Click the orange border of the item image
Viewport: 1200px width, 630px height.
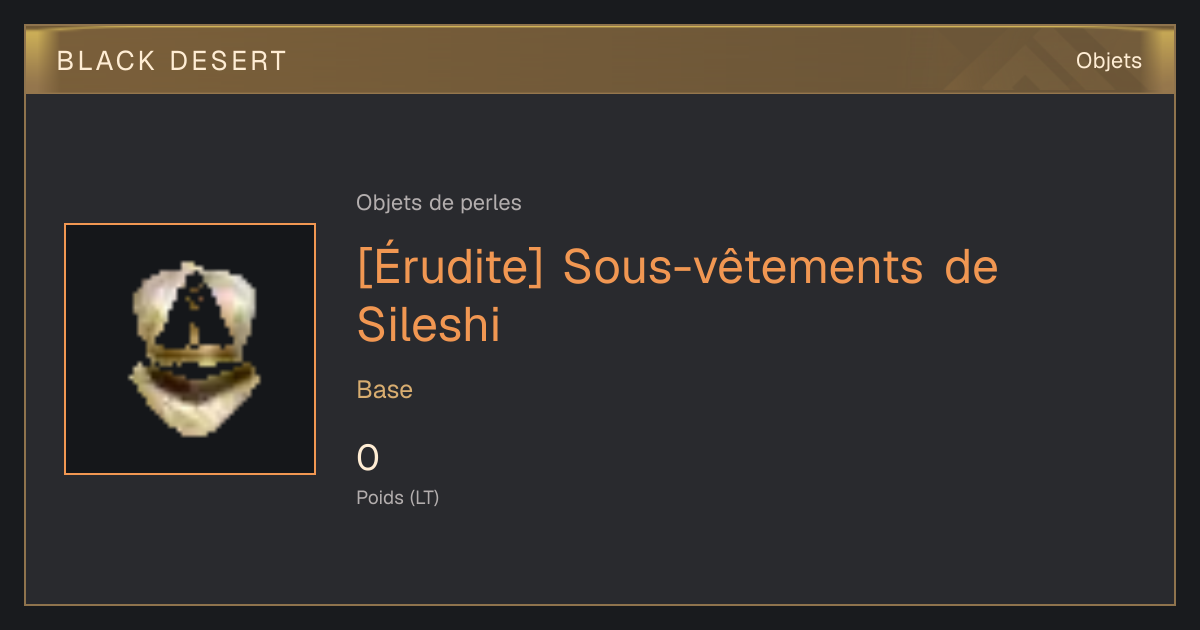[190, 224]
